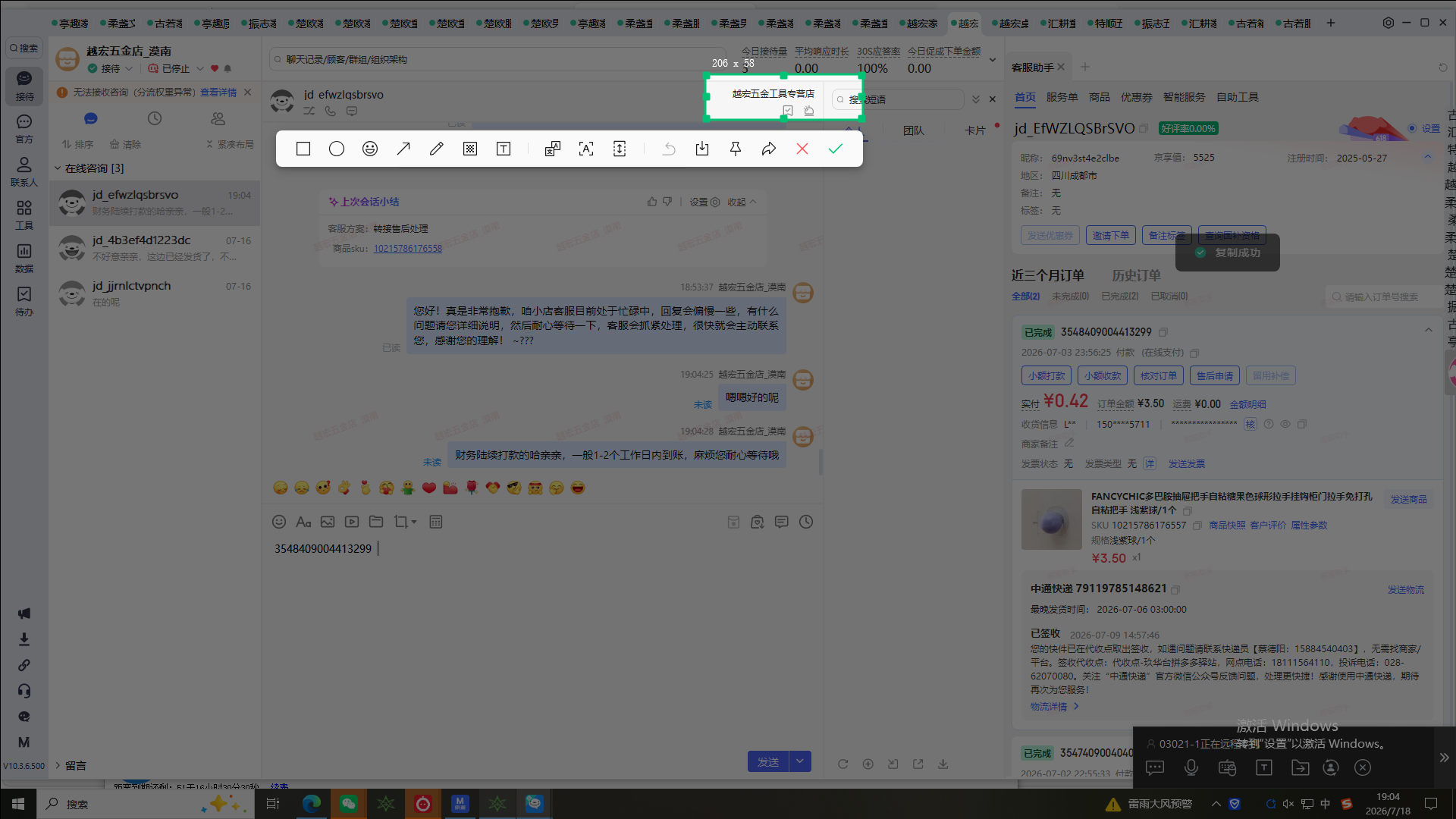Switch to the 自助工具 tab

click(1238, 97)
